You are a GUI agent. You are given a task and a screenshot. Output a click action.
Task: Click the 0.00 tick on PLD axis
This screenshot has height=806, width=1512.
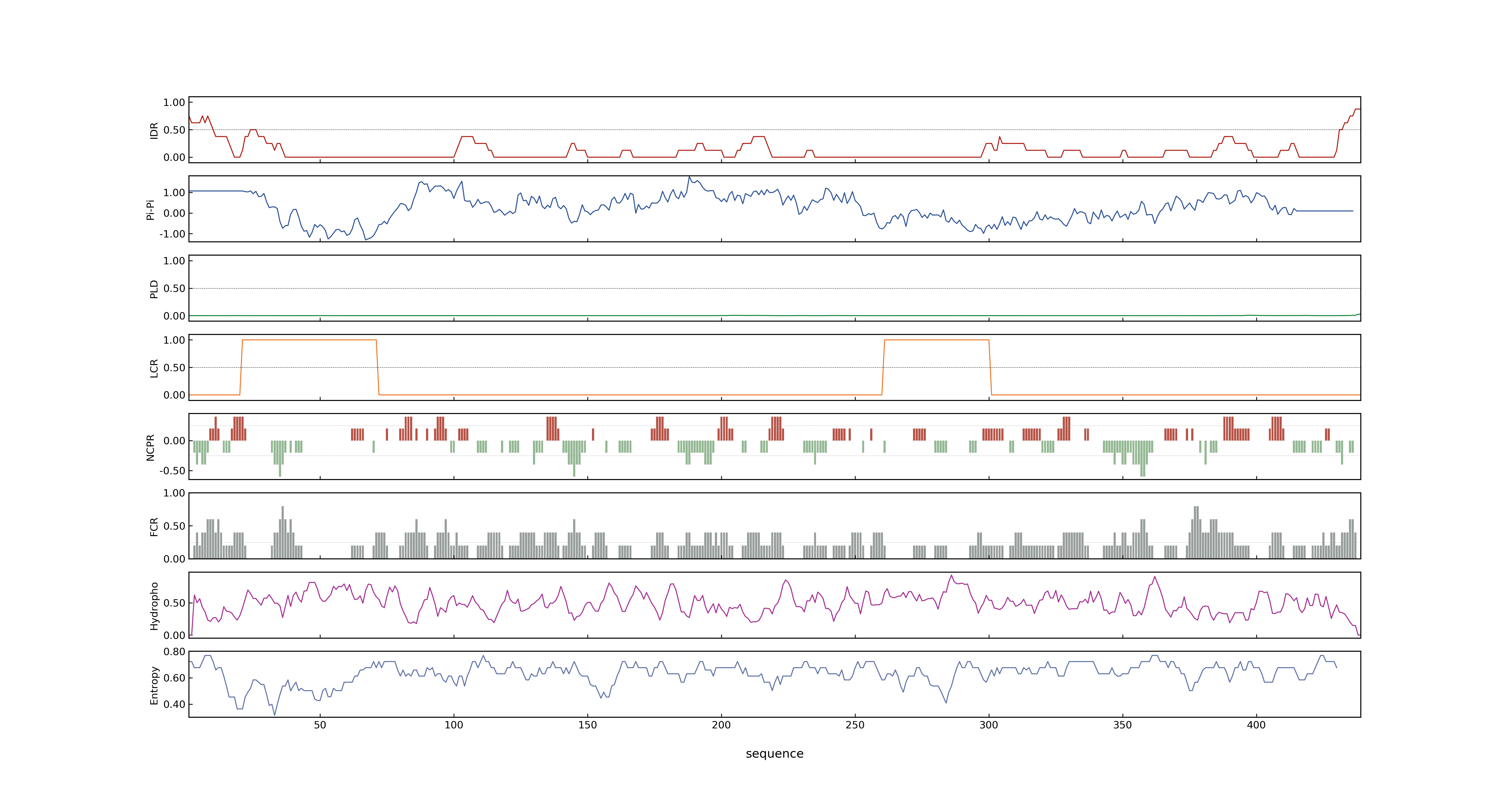(174, 316)
